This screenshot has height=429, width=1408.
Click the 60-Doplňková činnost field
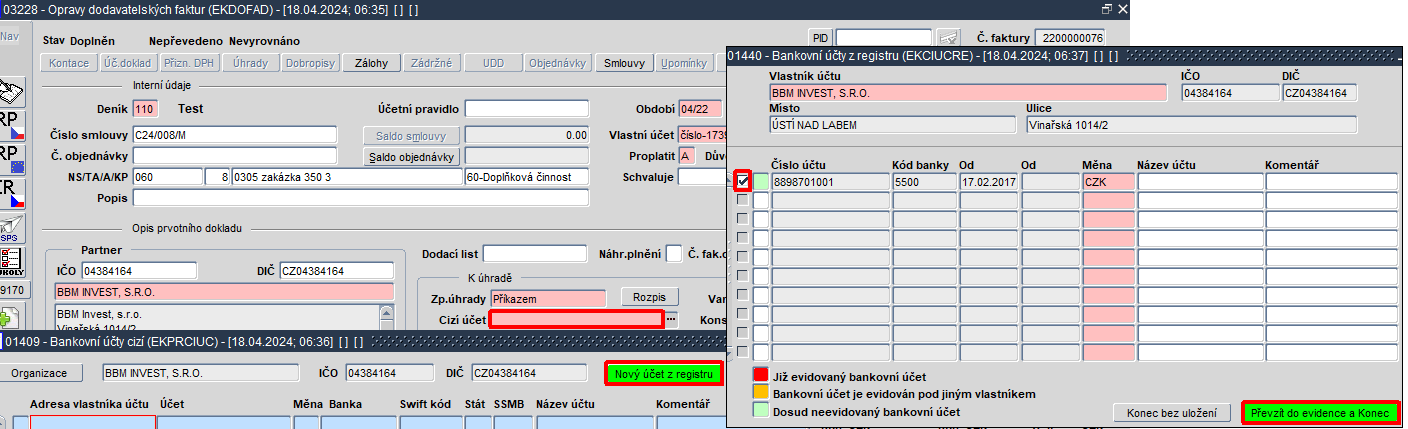click(526, 177)
